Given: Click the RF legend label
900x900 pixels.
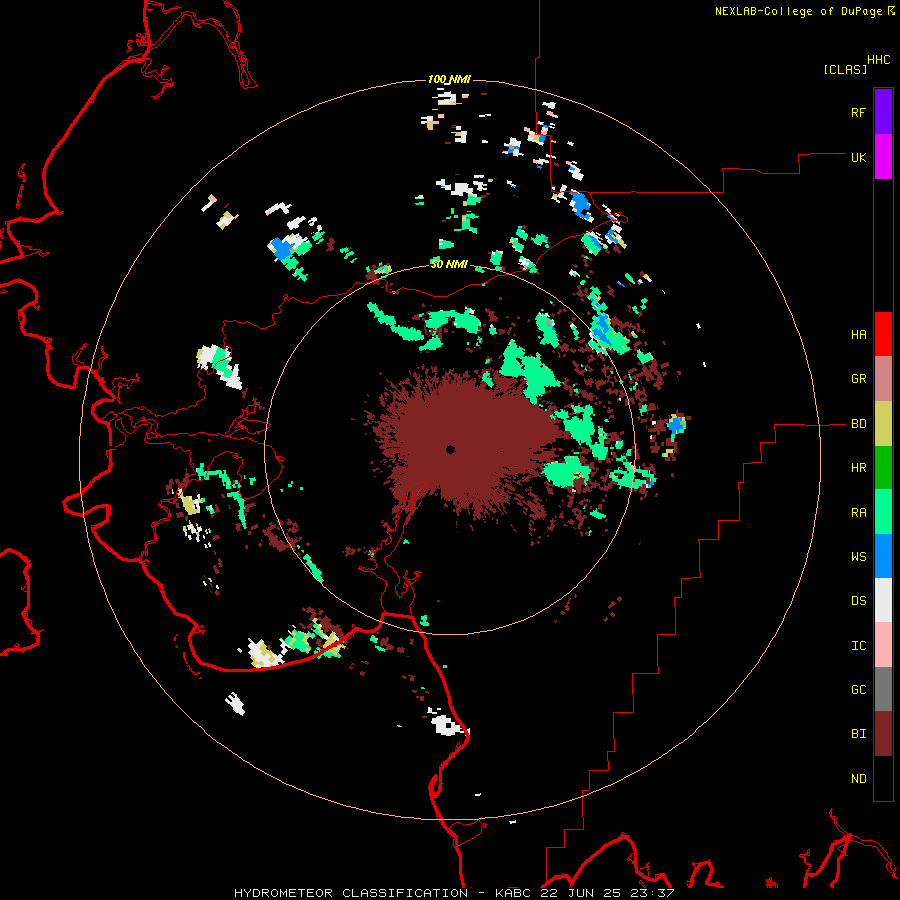Looking at the screenshot, I should coord(858,112).
